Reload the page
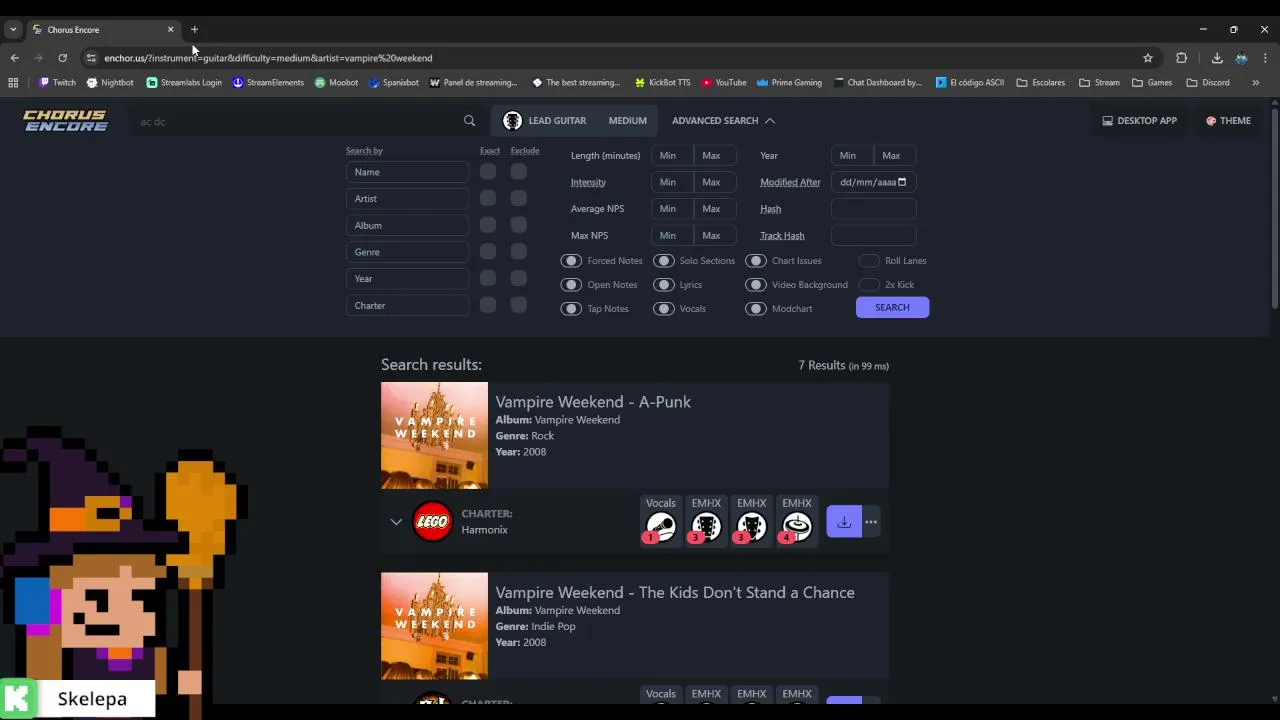This screenshot has width=1280, height=720. click(x=62, y=58)
